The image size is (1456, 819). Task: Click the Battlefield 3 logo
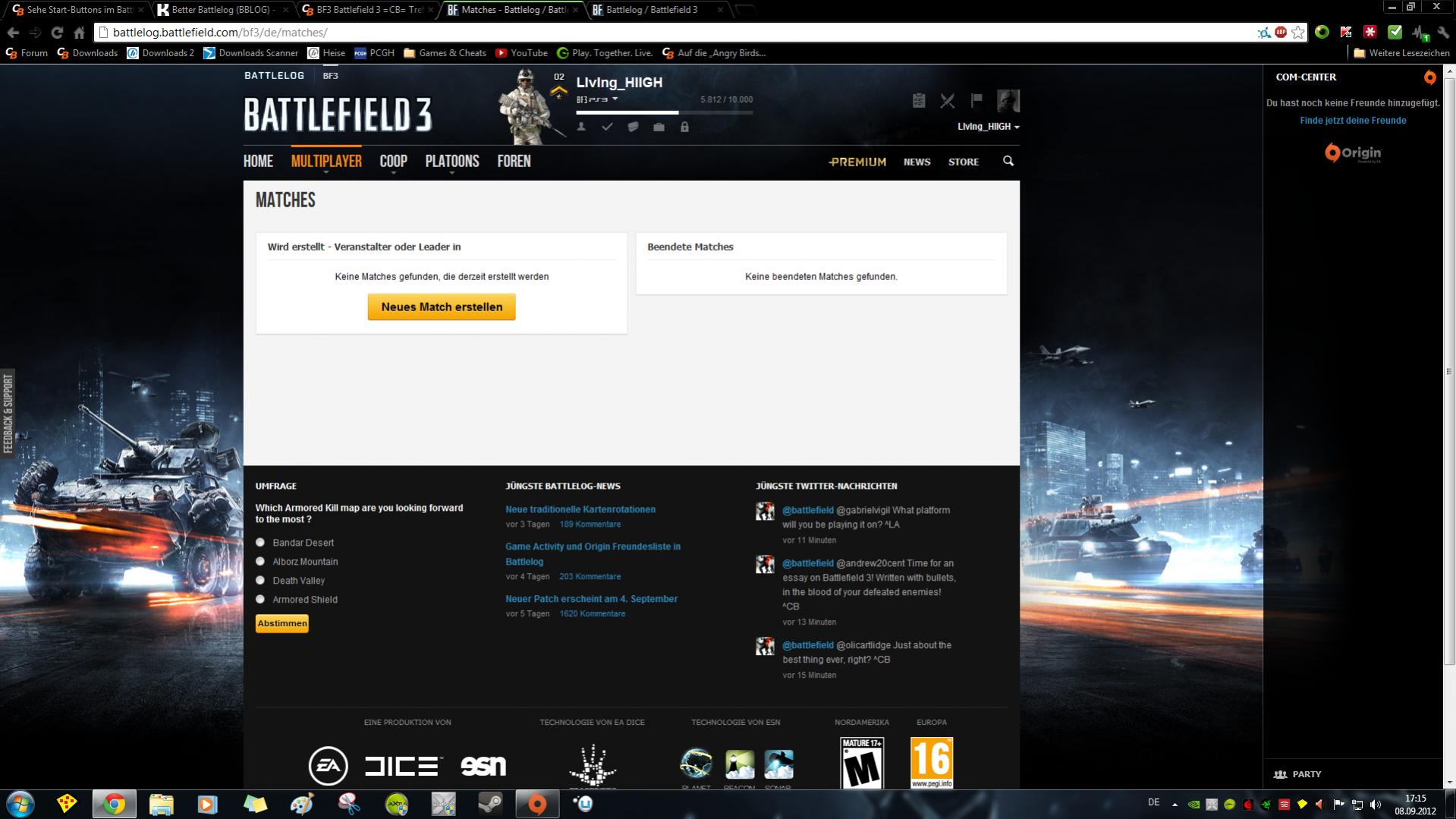click(338, 115)
